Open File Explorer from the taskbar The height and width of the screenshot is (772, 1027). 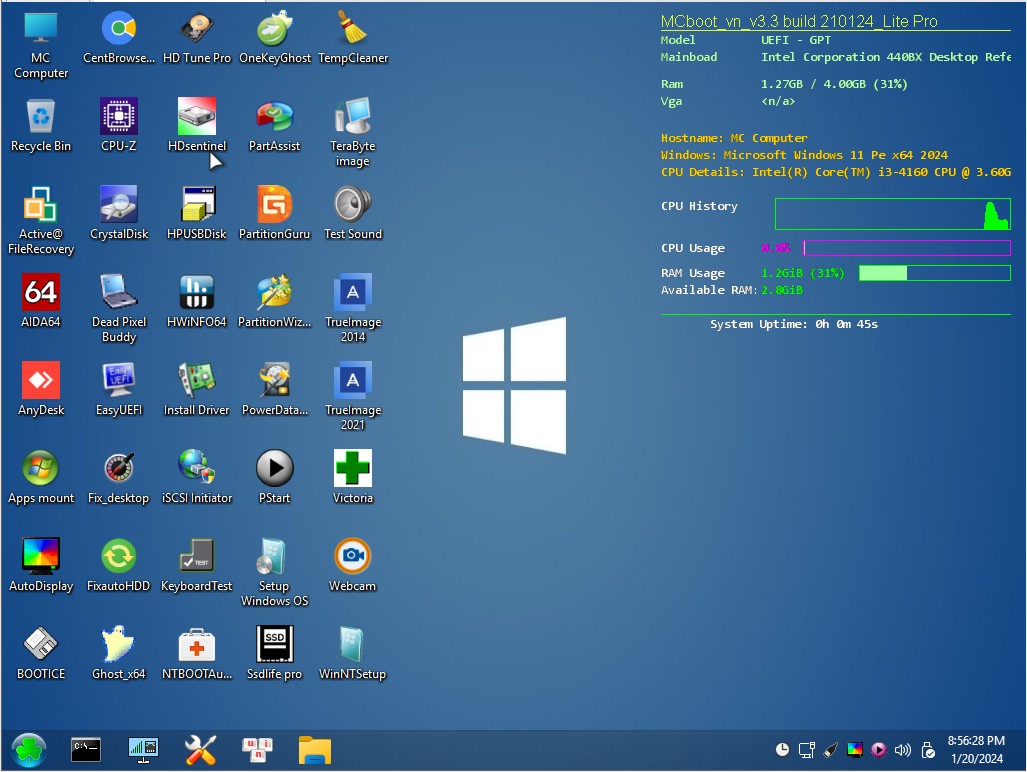315,750
